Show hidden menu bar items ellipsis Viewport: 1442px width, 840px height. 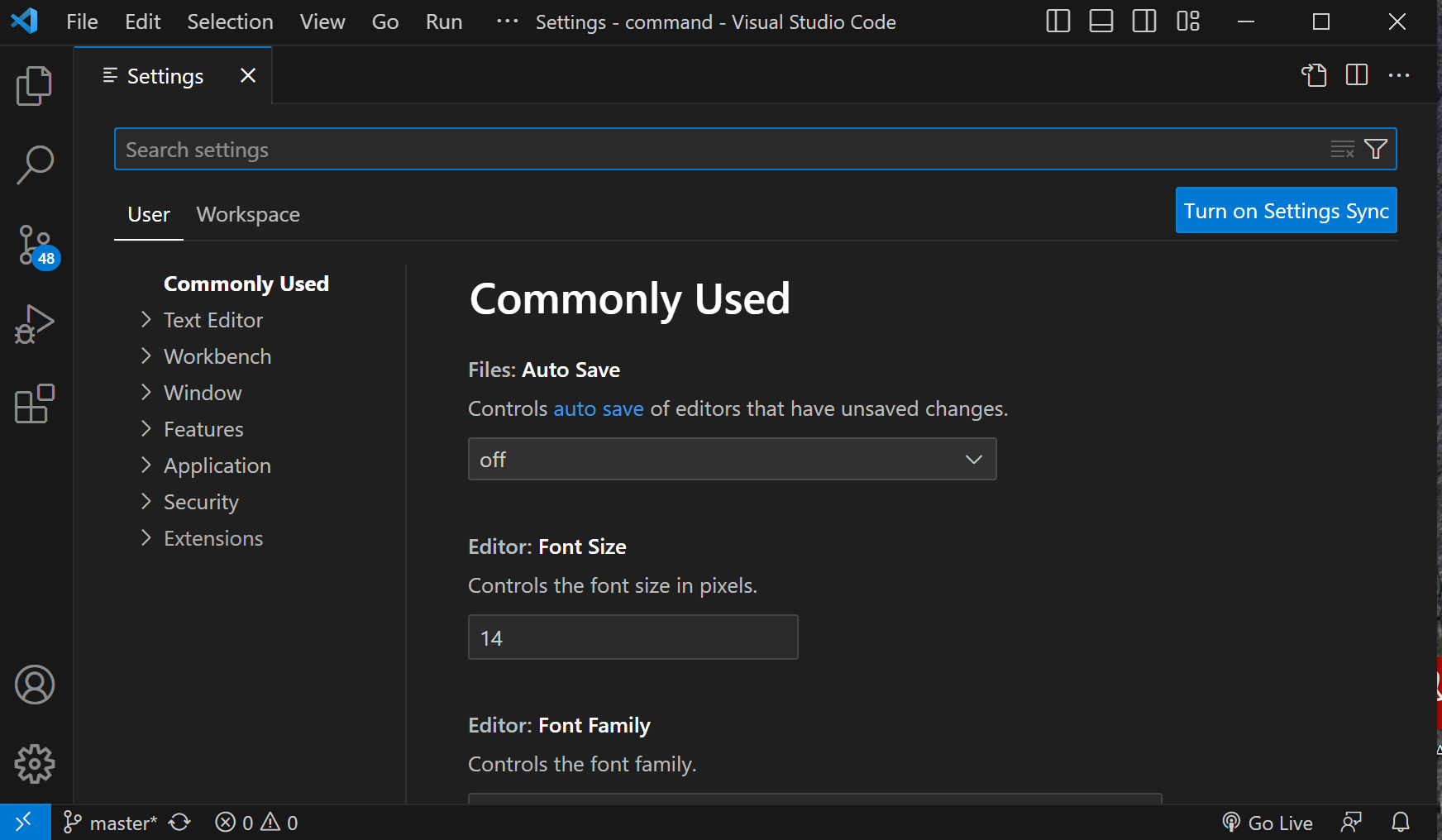point(507,21)
